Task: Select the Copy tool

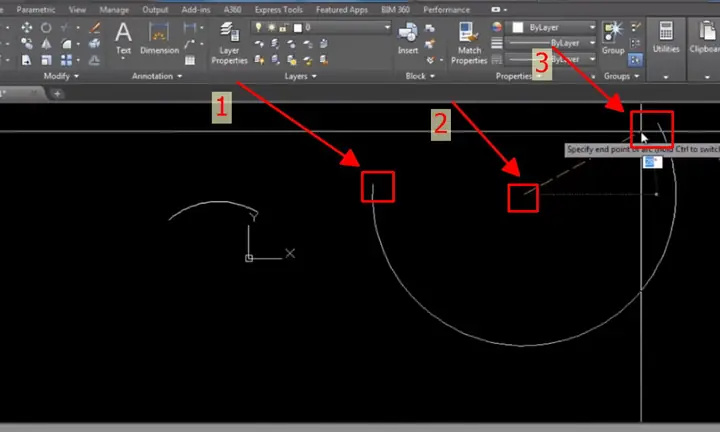Action: click(27, 44)
